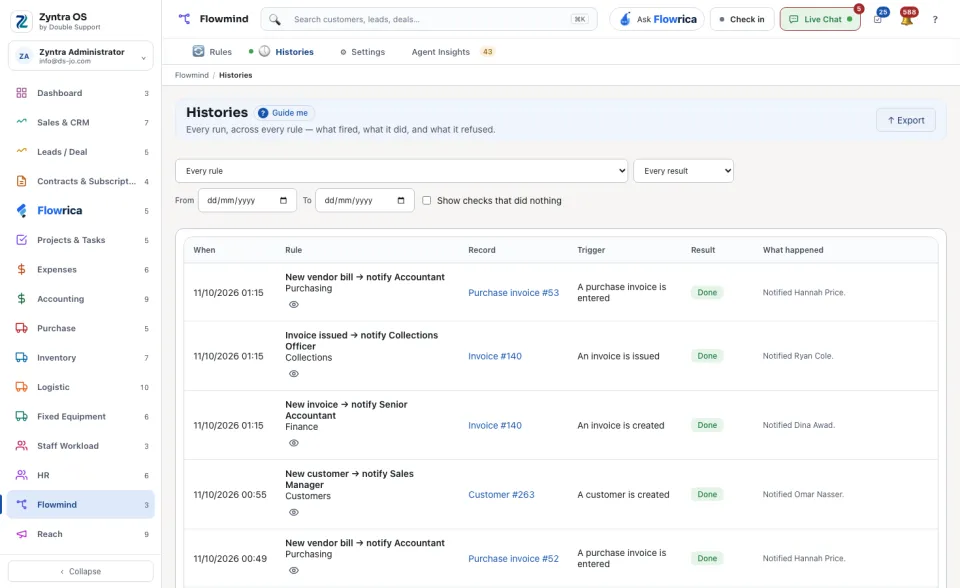Click the Inventory truck icon in sidebar

pos(21,358)
